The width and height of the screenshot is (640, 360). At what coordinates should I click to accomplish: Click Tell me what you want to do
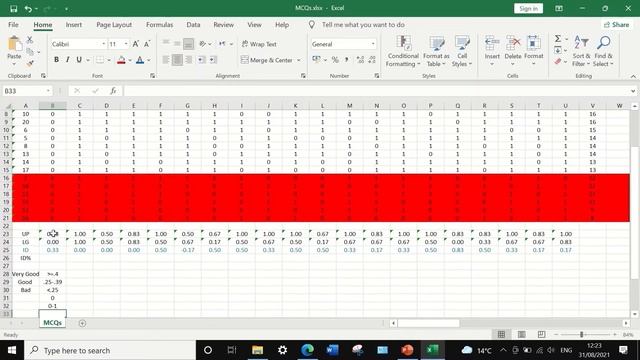(x=363, y=24)
